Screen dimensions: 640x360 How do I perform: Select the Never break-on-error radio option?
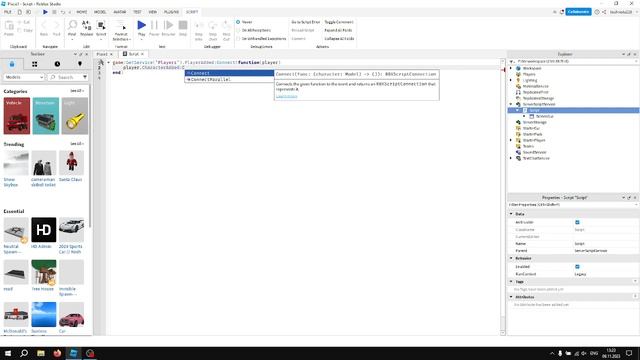tap(238, 22)
